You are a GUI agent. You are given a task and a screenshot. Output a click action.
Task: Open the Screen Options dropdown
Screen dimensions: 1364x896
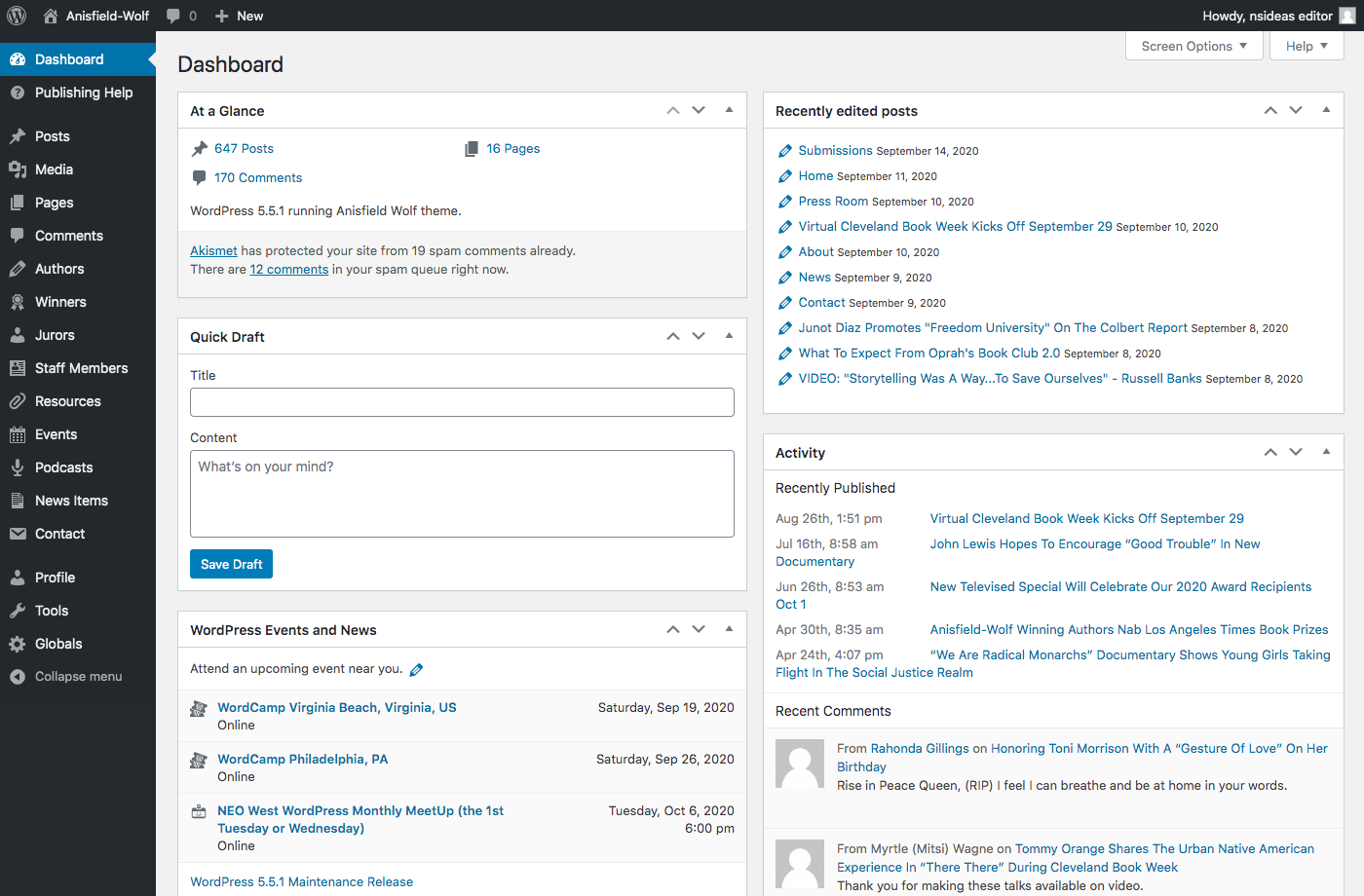[1194, 46]
